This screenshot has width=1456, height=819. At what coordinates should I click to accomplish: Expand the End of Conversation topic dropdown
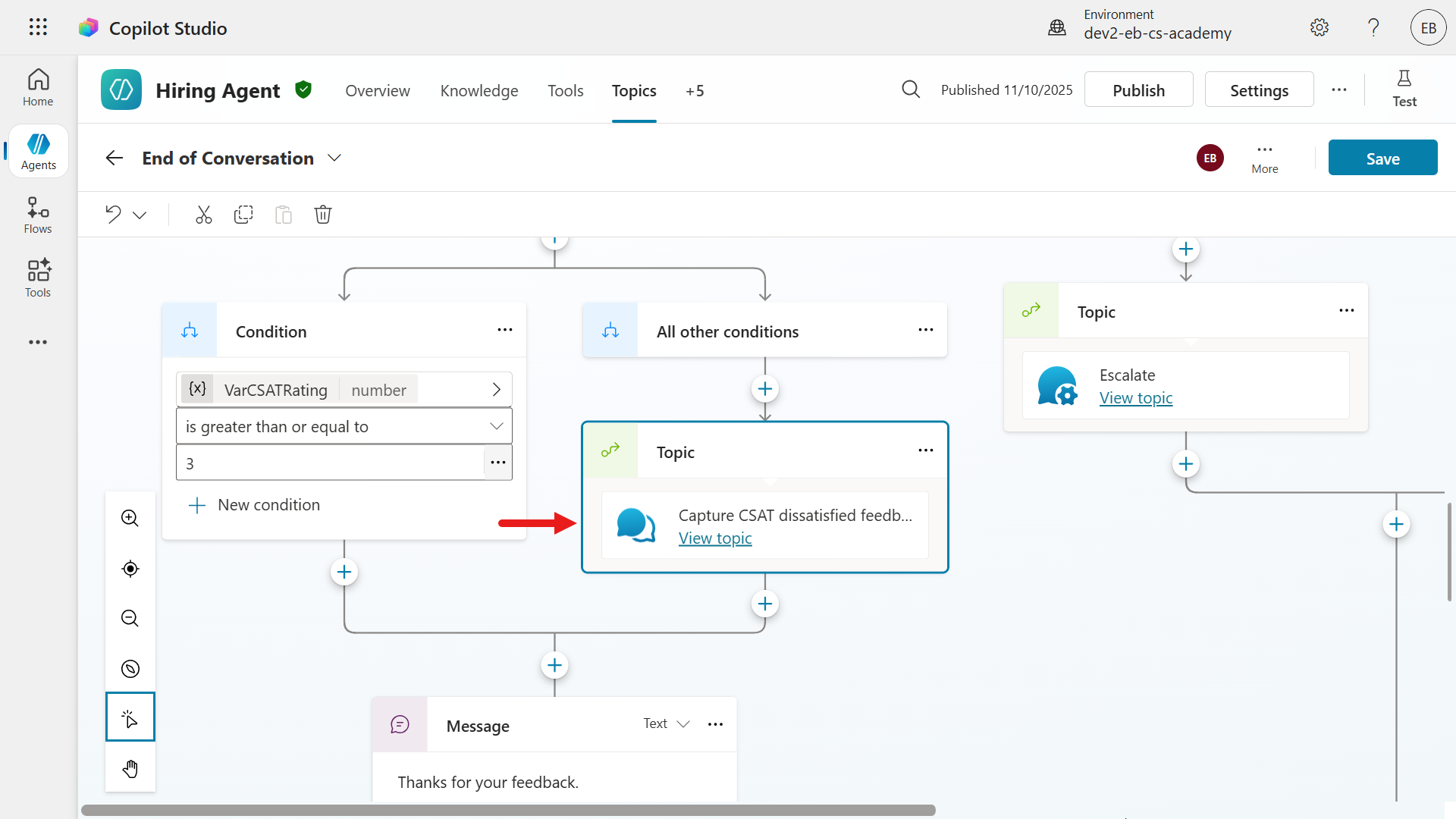[334, 158]
